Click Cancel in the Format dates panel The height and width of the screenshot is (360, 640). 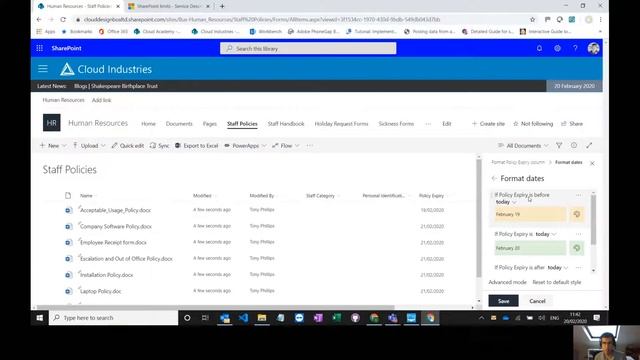click(x=537, y=301)
